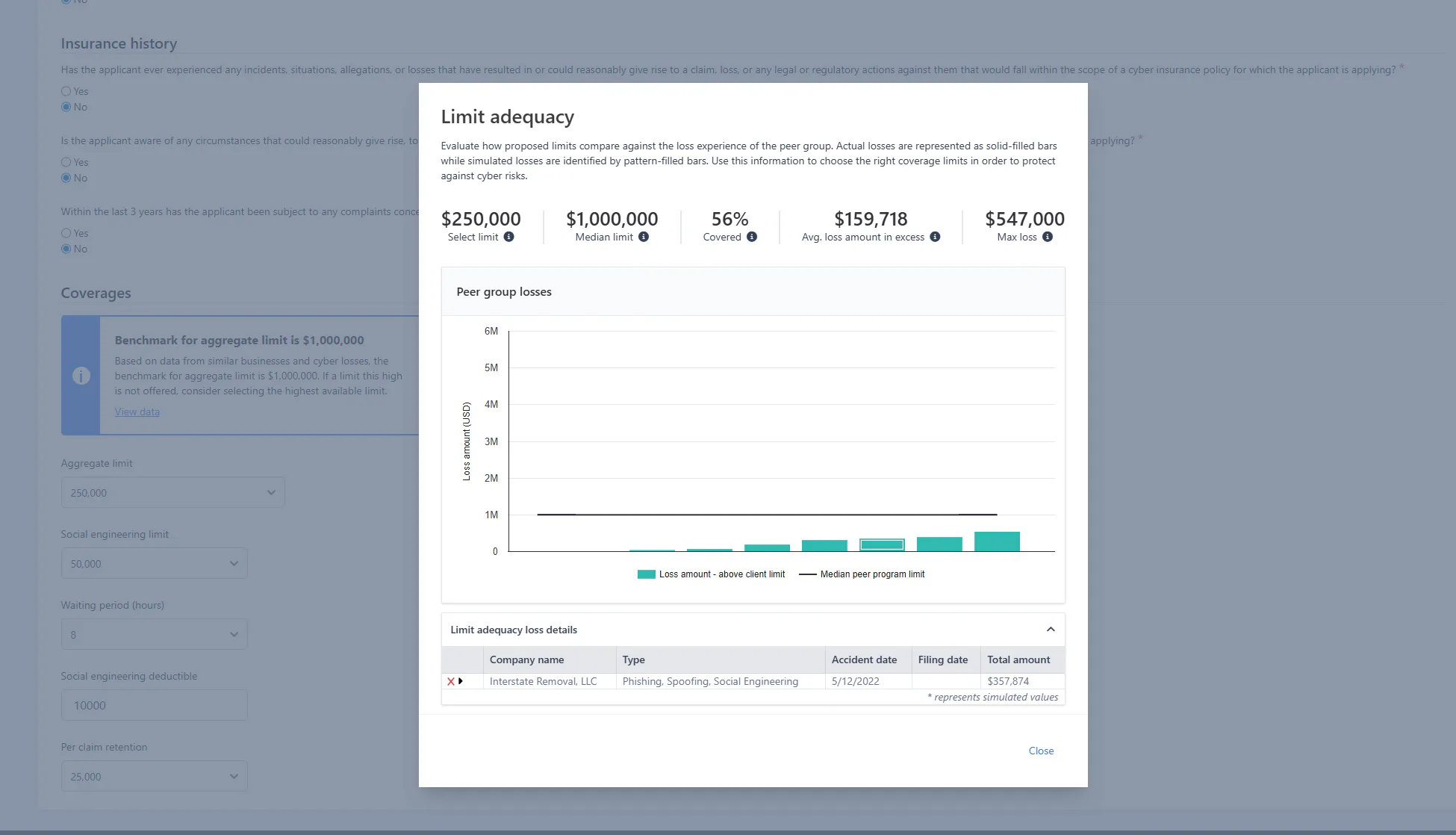Click the Select limit info icon

[508, 237]
